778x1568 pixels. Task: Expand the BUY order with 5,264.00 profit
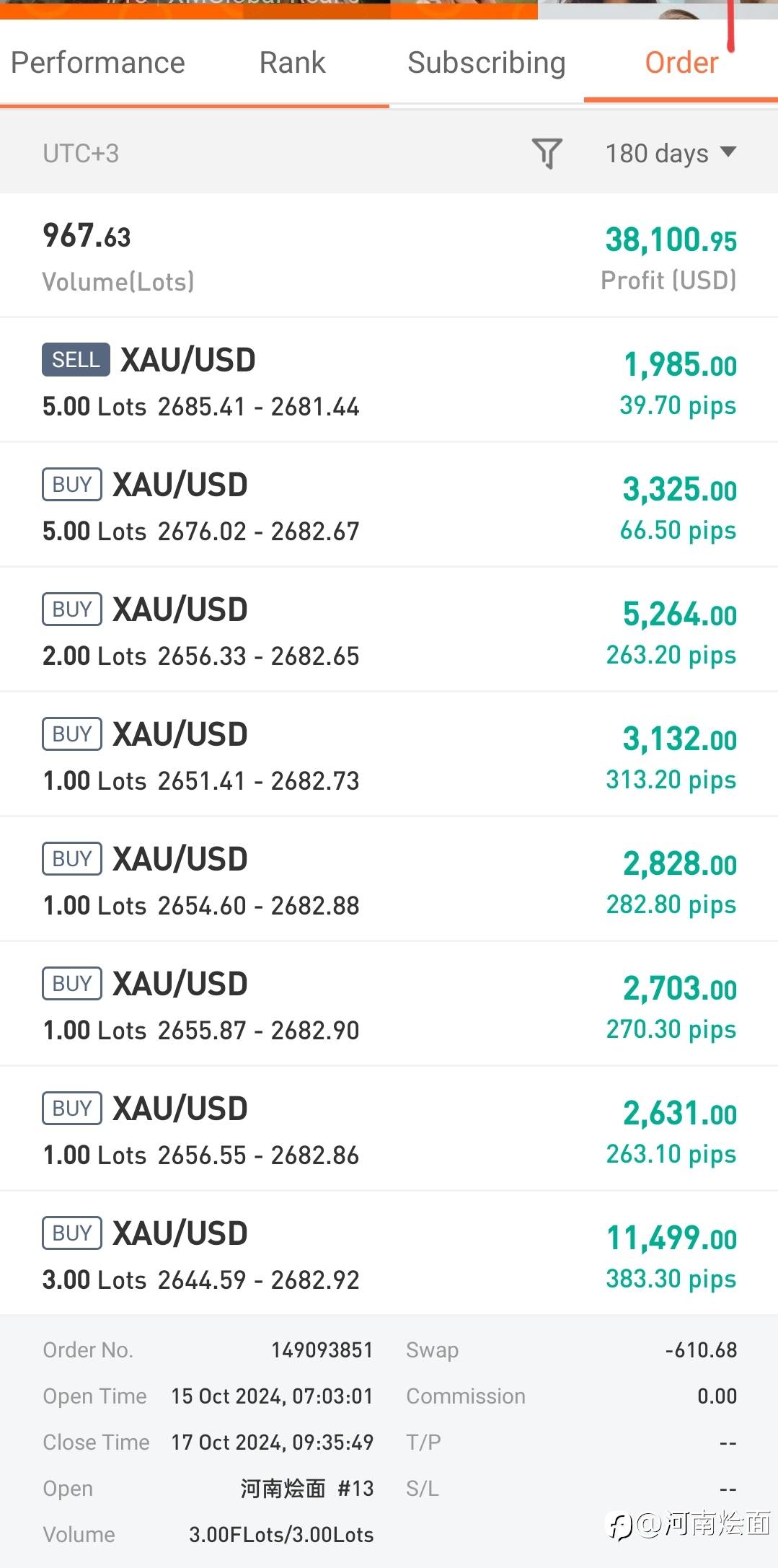pos(389,630)
